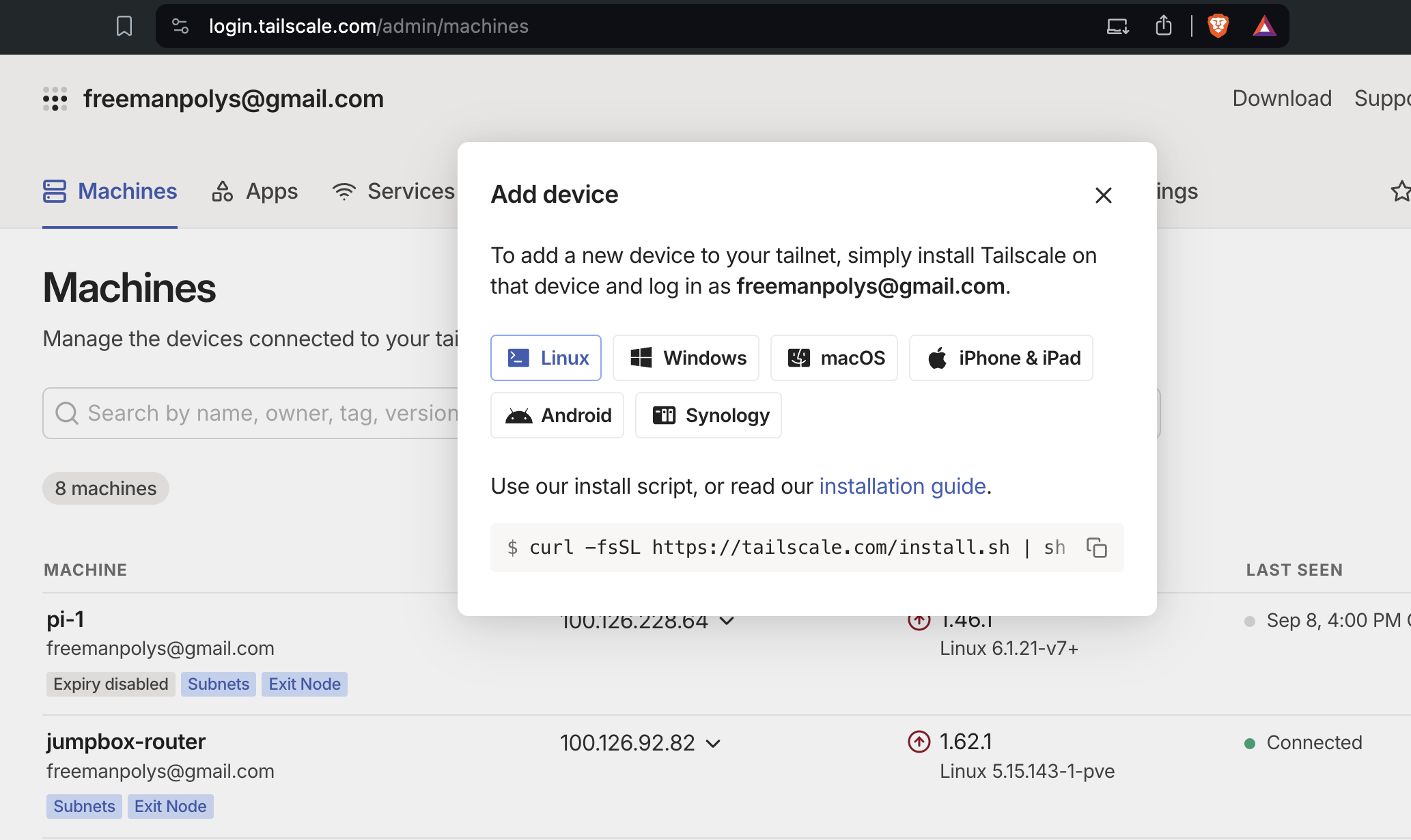1411x840 pixels.
Task: Click the Brave Rewards triangle icon
Action: point(1264,27)
